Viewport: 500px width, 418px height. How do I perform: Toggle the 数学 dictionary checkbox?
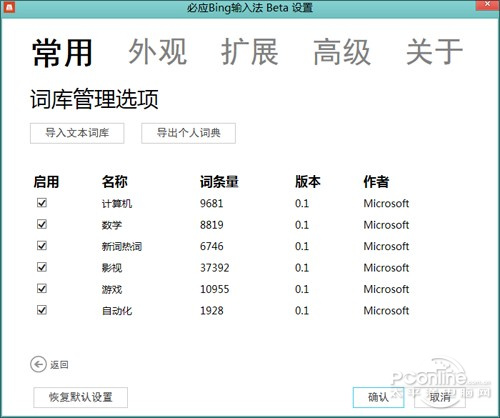coord(42,224)
